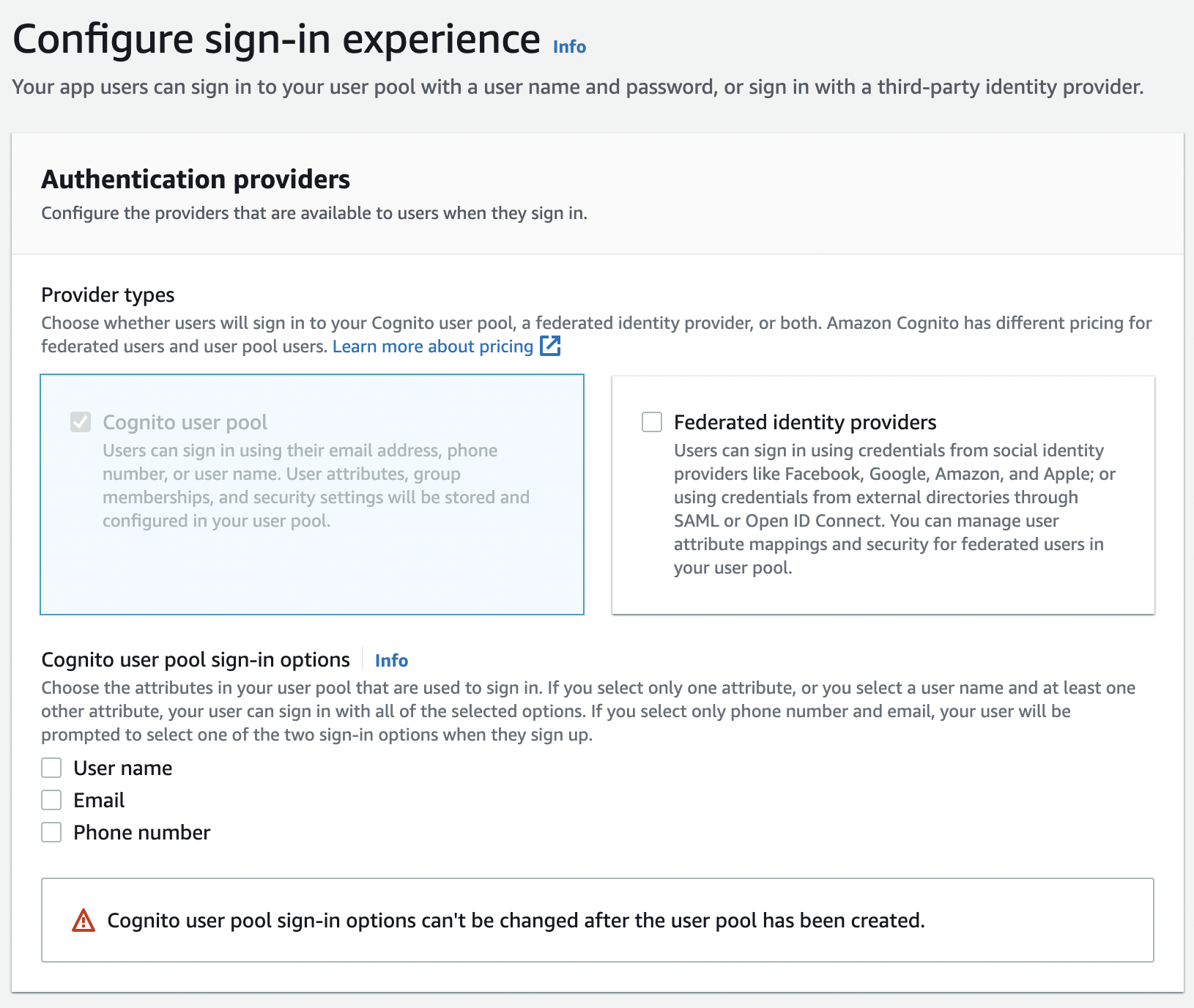This screenshot has height=1008, width=1194.
Task: Click Info beside Cognito user pool sign-in options
Action: (391, 660)
